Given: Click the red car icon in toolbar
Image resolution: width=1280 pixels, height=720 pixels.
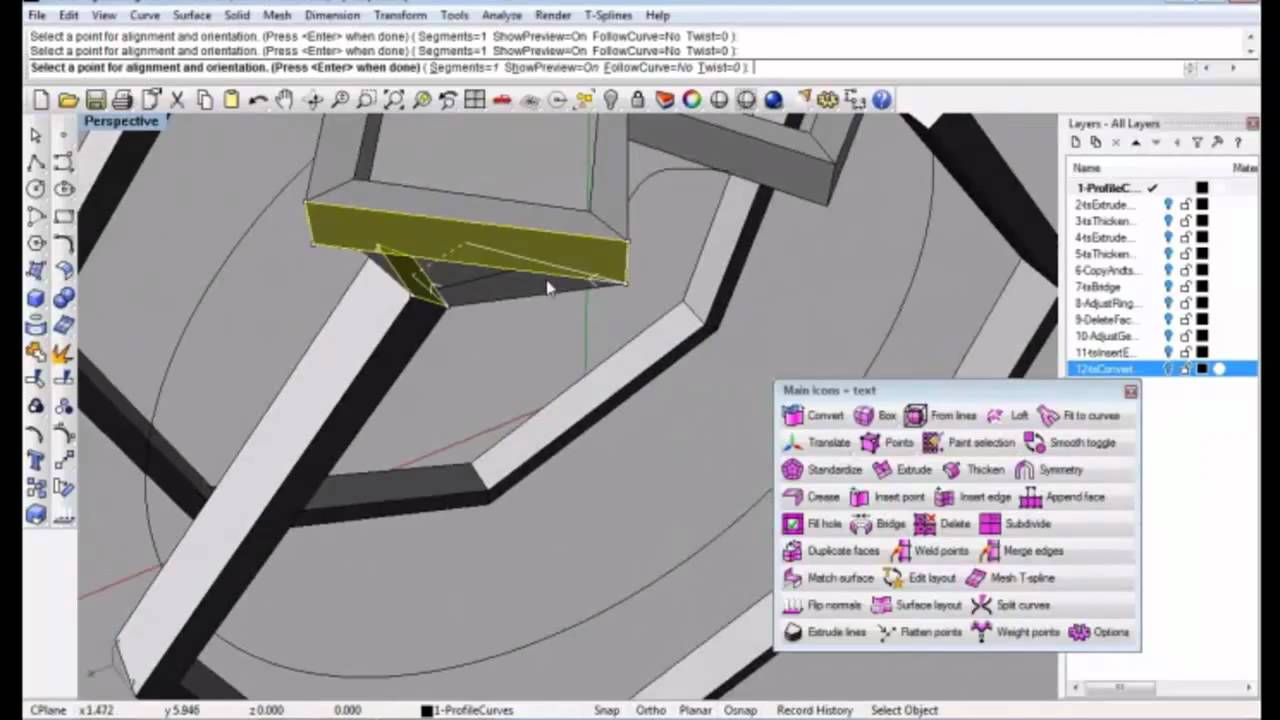Looking at the screenshot, I should 502,100.
